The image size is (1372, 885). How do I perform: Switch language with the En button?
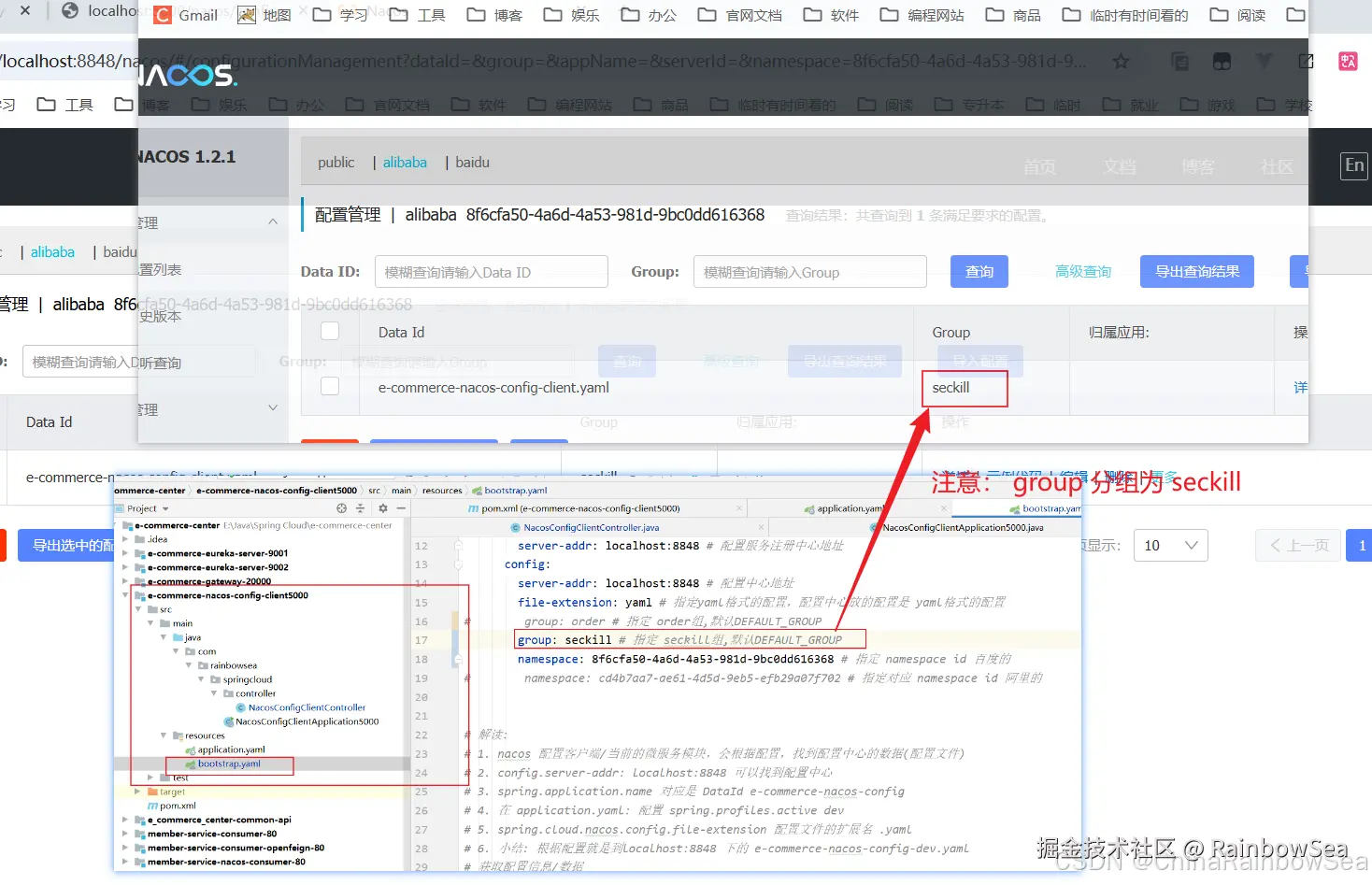pos(1354,165)
